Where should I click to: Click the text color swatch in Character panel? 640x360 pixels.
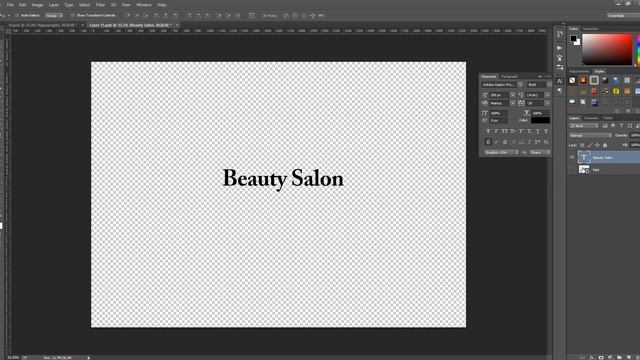[x=540, y=120]
